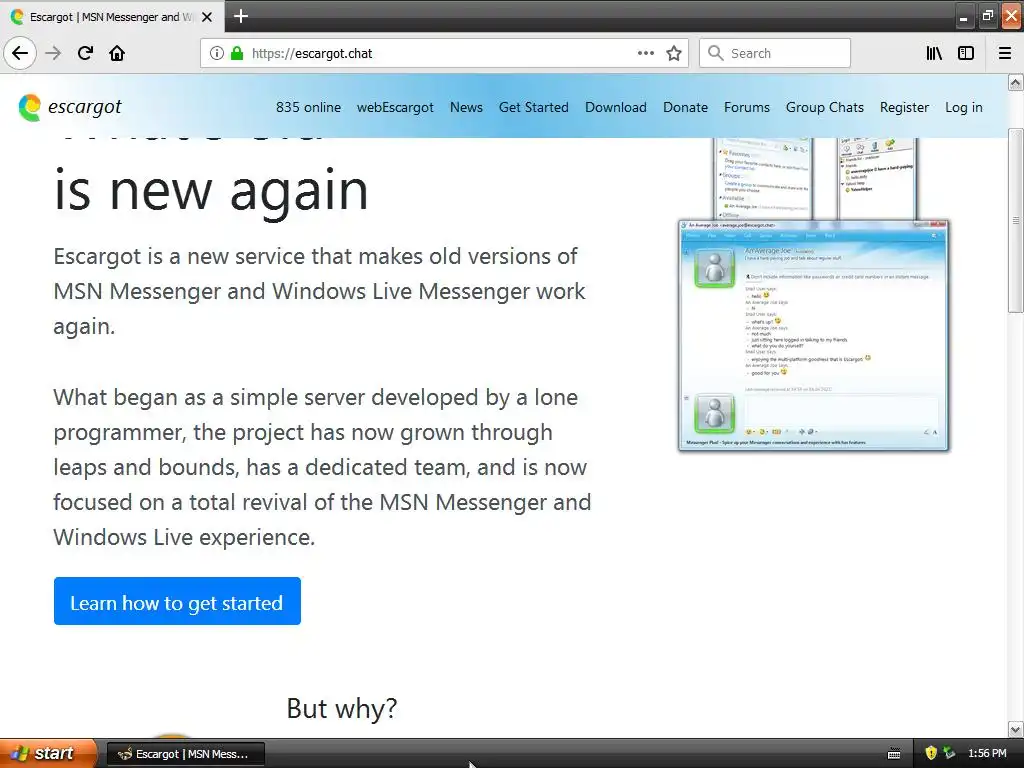
Task: Click the search magnifier icon
Action: pyautogui.click(x=716, y=53)
